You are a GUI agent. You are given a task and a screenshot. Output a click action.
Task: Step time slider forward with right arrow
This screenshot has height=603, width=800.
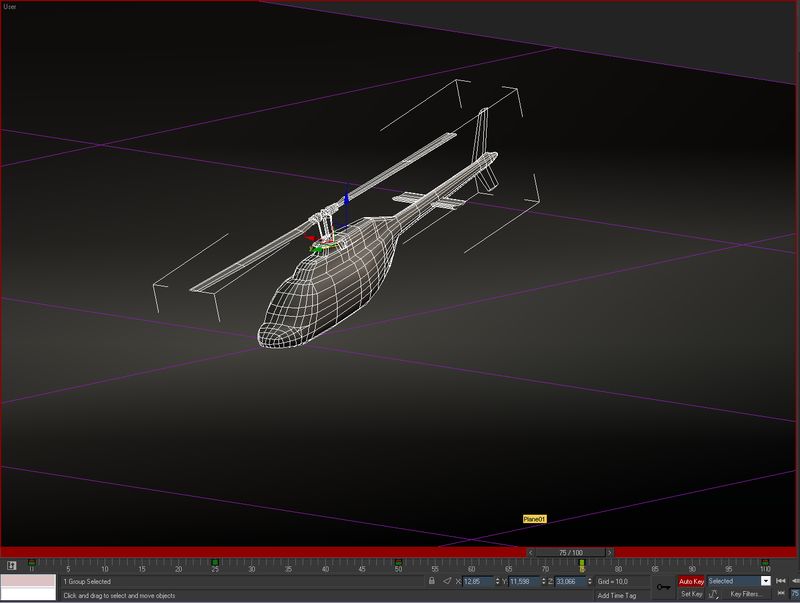pos(610,552)
